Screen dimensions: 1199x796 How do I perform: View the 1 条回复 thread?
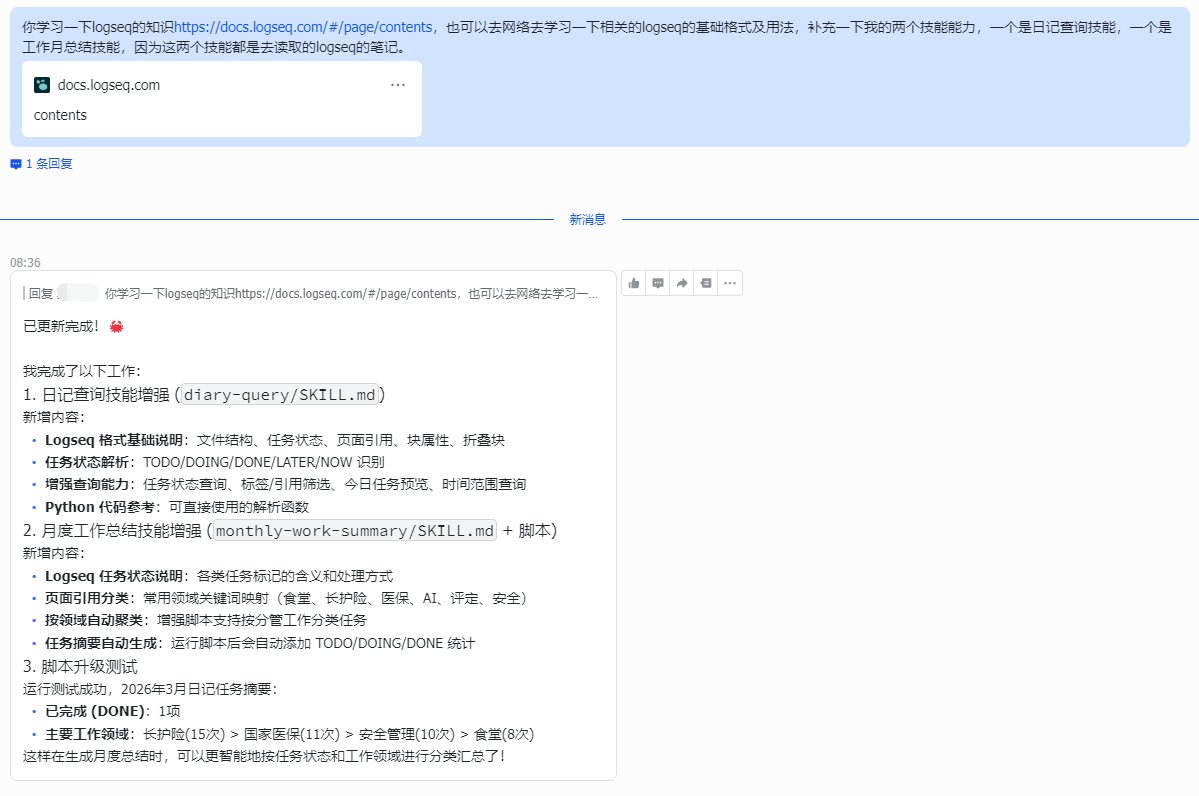pos(49,164)
